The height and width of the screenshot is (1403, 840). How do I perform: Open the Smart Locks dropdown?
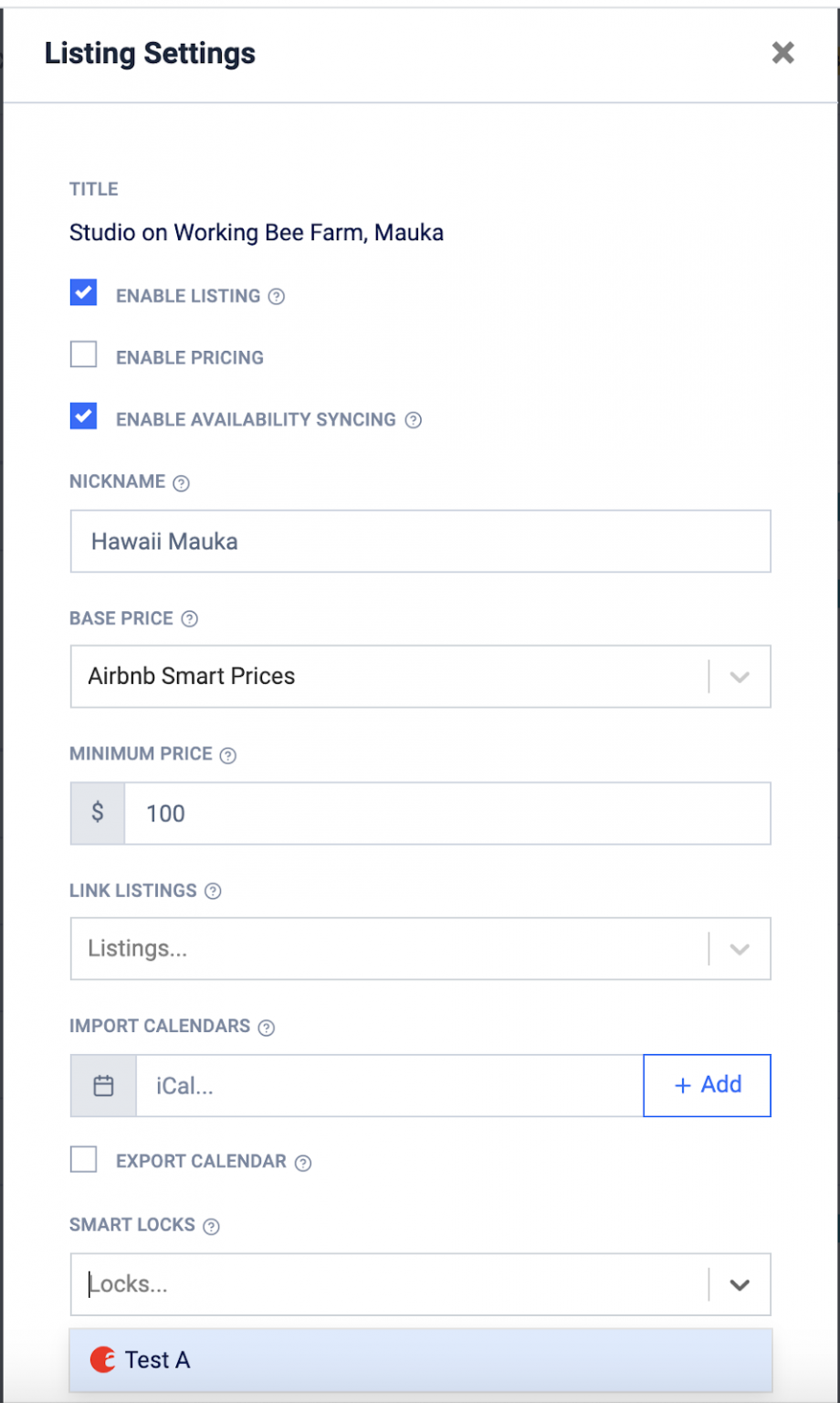click(739, 1284)
